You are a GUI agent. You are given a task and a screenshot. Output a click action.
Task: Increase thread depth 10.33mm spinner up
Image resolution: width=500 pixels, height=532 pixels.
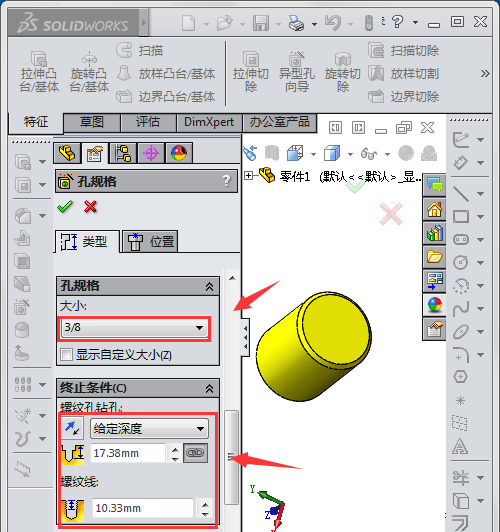[x=205, y=504]
